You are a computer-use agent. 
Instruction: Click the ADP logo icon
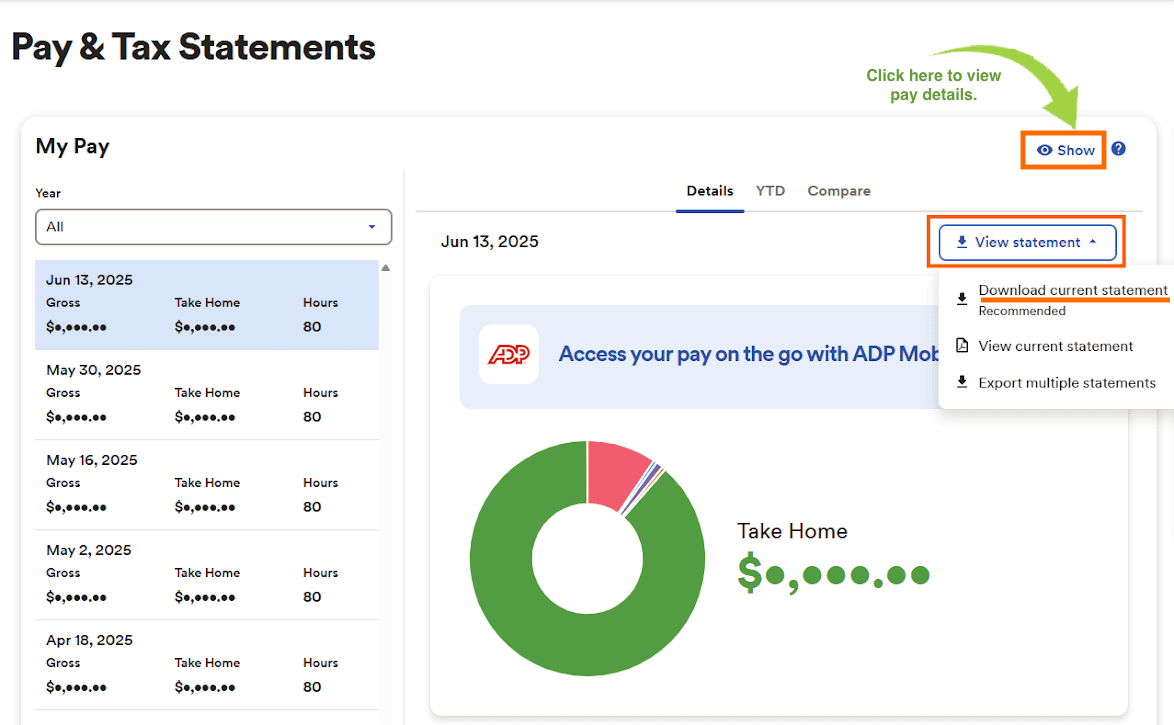pyautogui.click(x=508, y=354)
